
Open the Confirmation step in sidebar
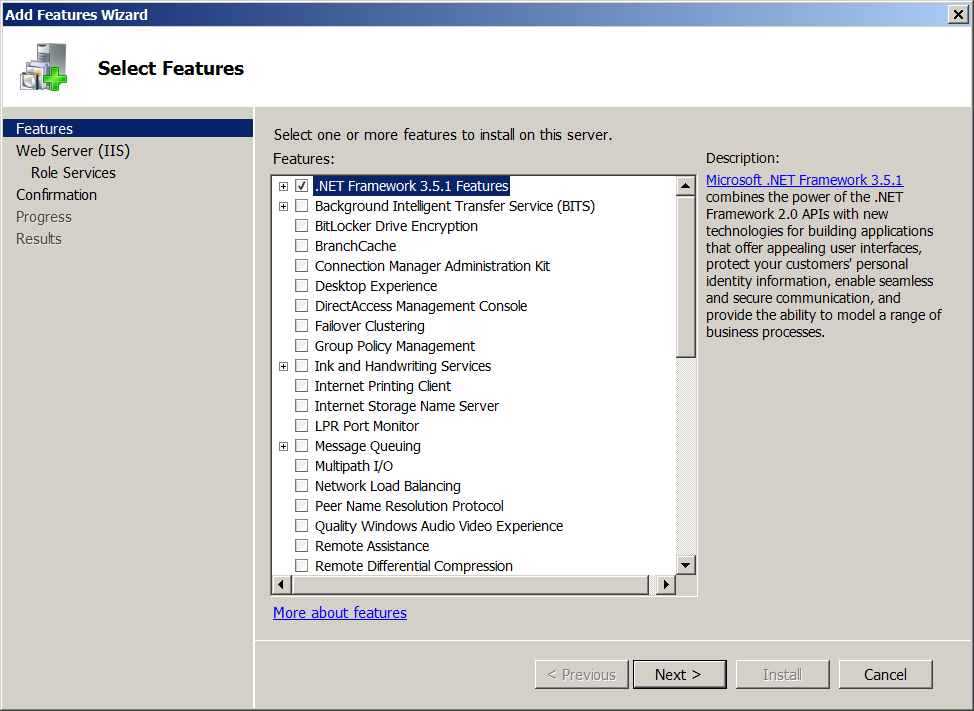56,195
